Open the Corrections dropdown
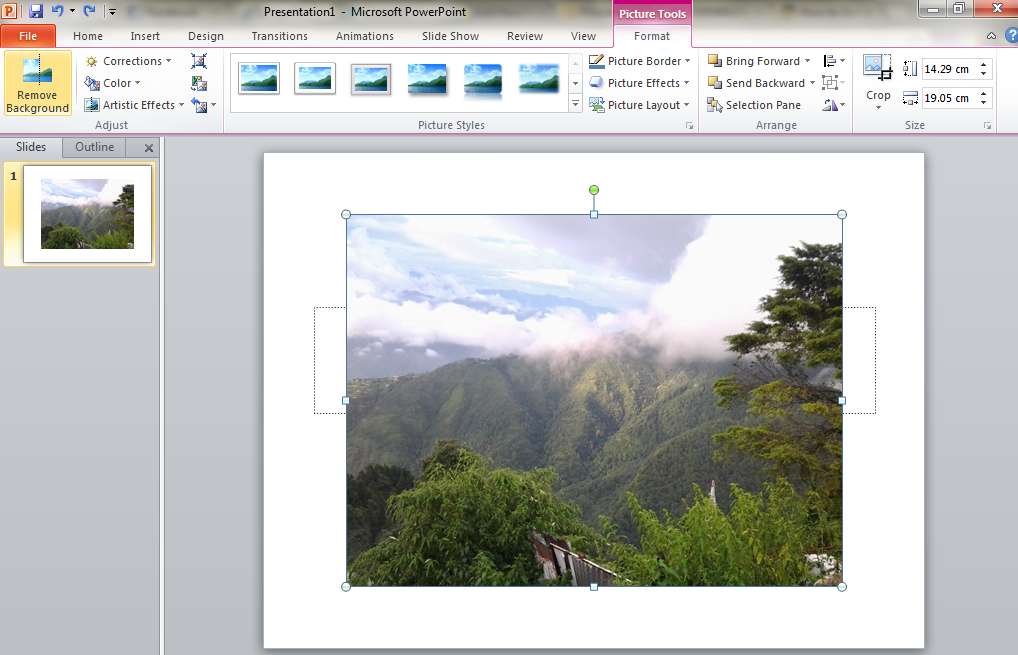The image size is (1018, 655). pos(129,61)
